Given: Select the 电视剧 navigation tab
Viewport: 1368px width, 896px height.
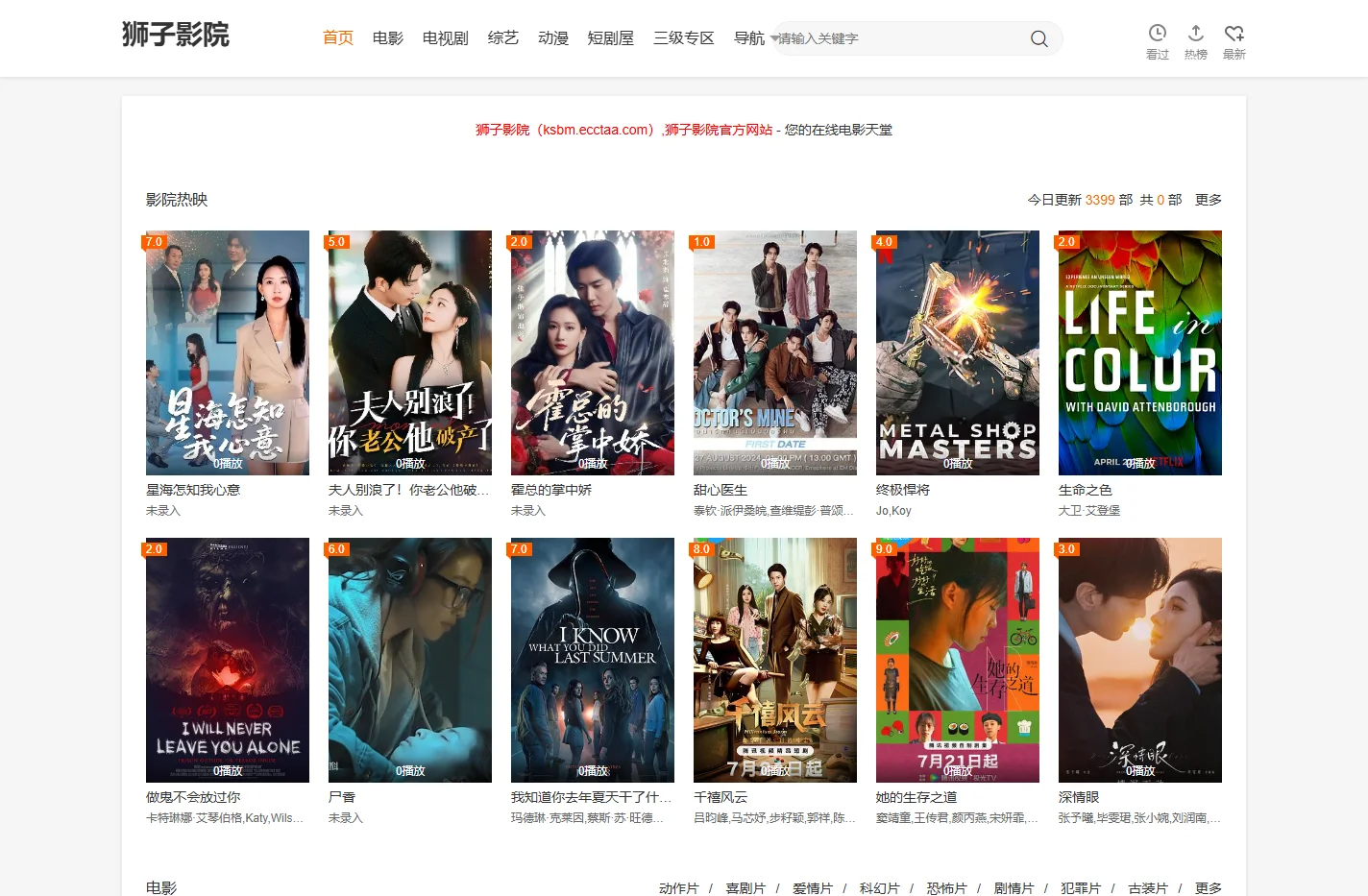Looking at the screenshot, I should (x=446, y=38).
